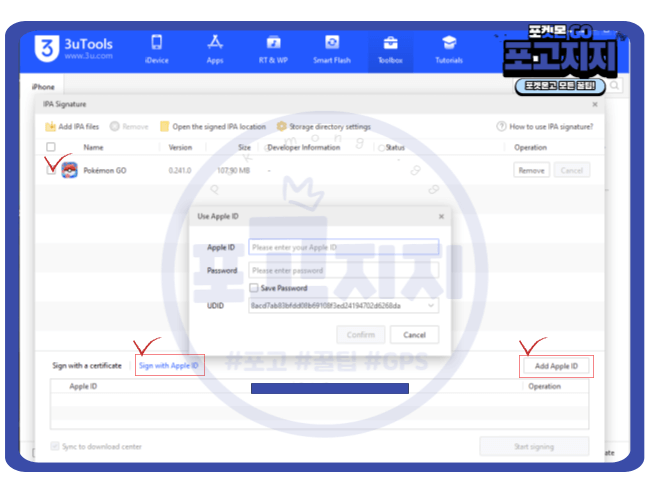
Task: Switch to Sign with Apple ID tab
Action: coord(169,366)
